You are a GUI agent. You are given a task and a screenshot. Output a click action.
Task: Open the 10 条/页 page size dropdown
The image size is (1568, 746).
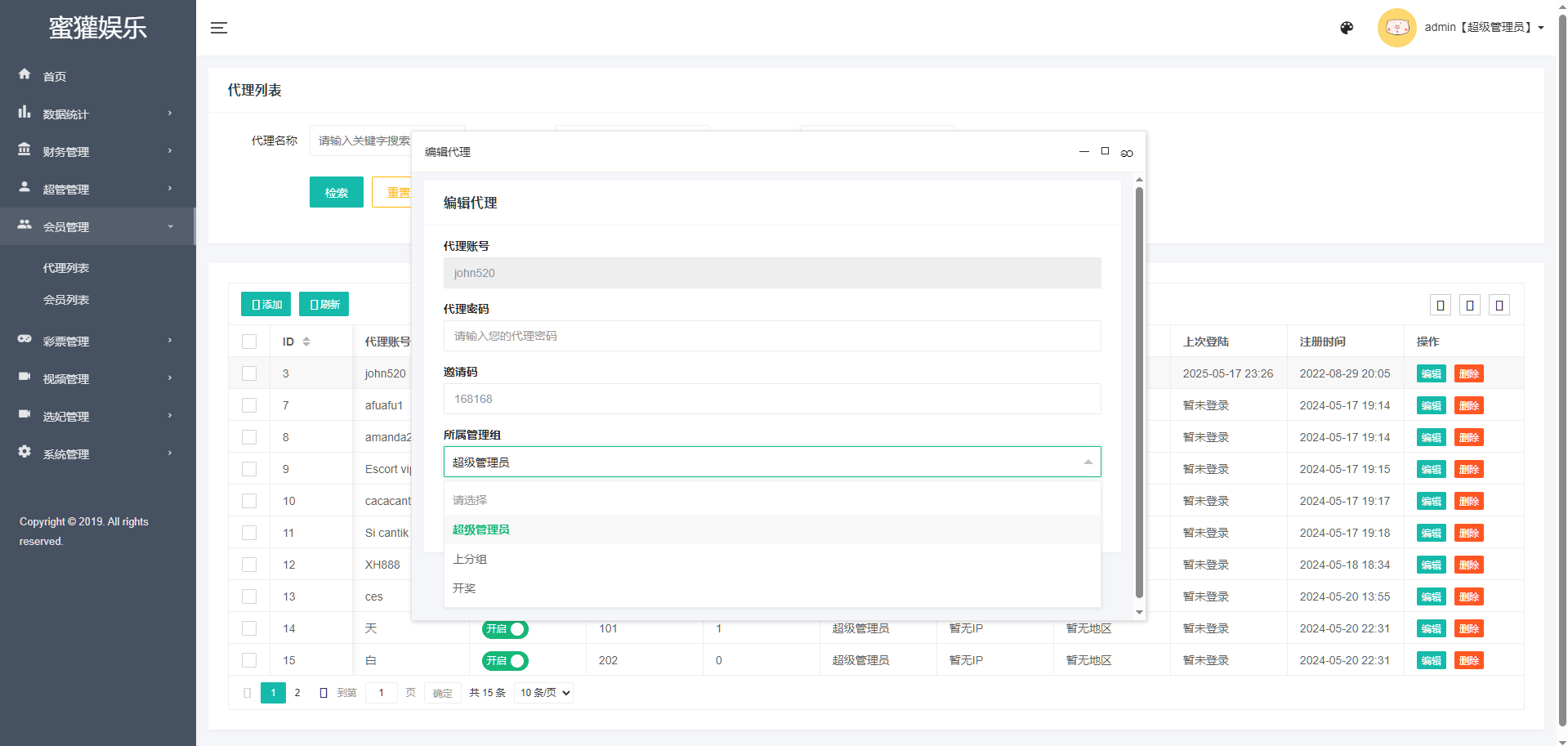click(x=544, y=693)
